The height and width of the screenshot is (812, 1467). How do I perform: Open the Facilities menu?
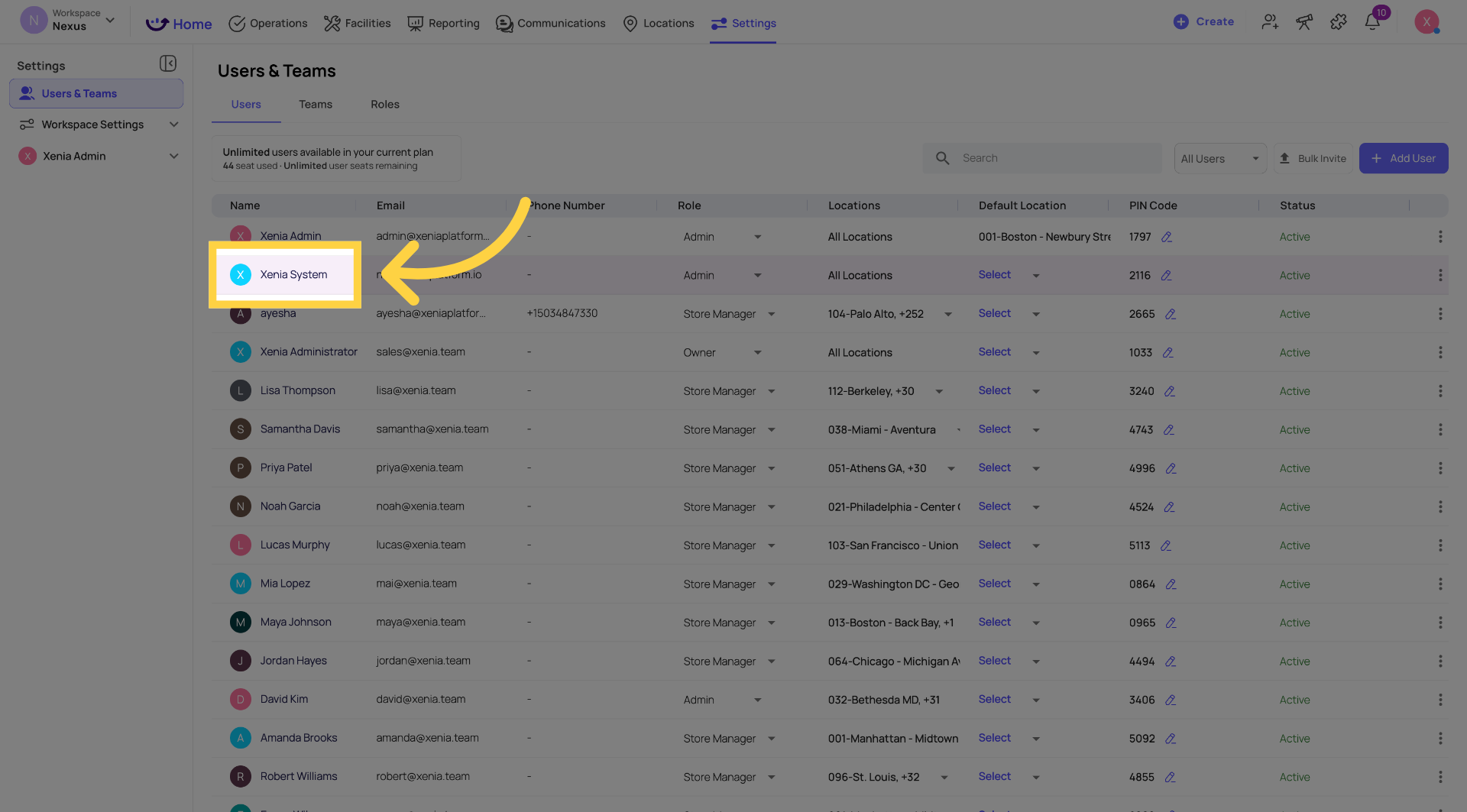click(357, 24)
